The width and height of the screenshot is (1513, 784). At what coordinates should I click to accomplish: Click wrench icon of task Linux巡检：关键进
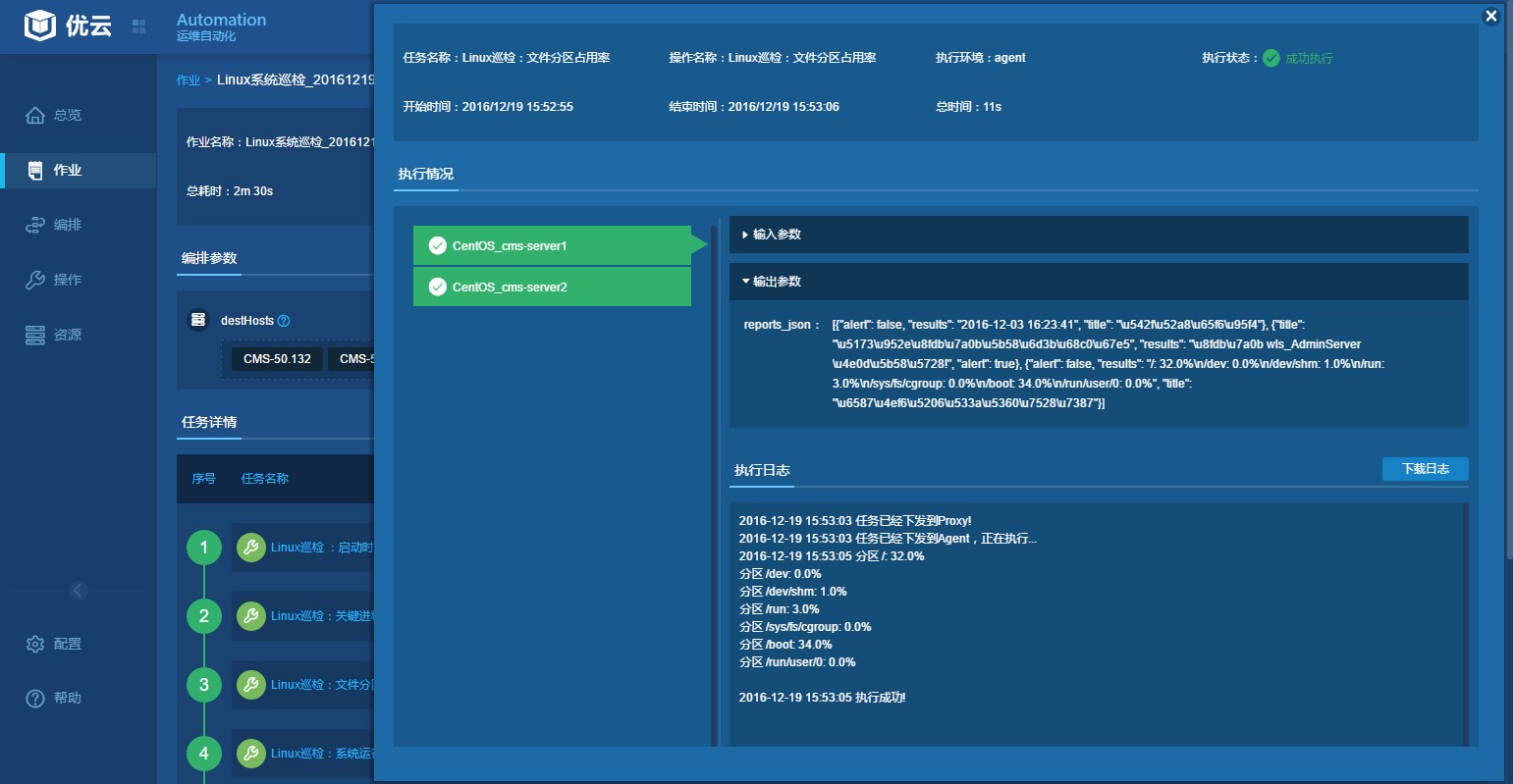coord(251,616)
